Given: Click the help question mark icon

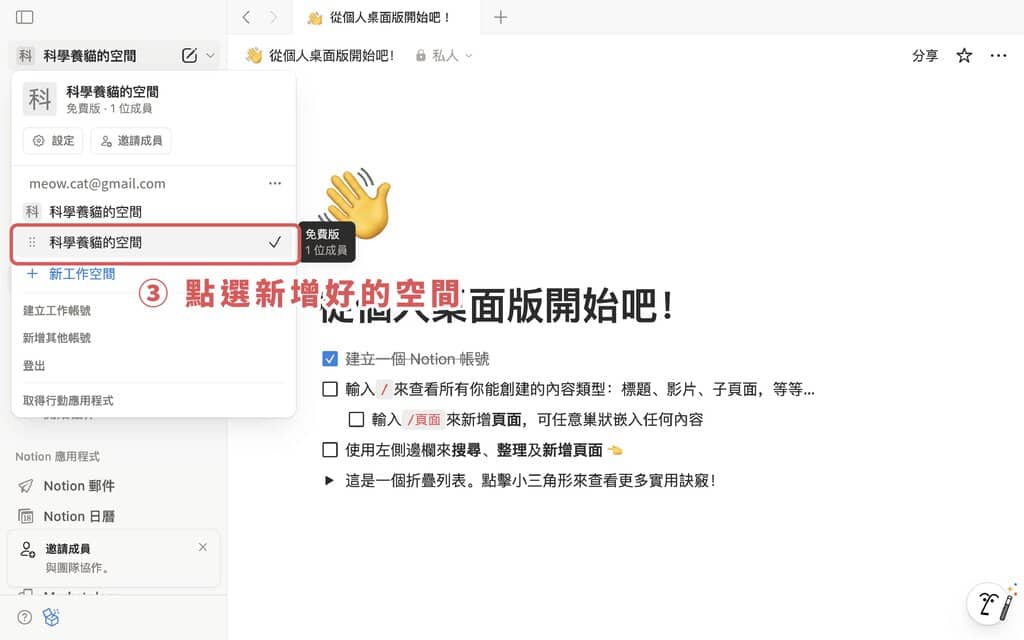Looking at the screenshot, I should [25, 617].
